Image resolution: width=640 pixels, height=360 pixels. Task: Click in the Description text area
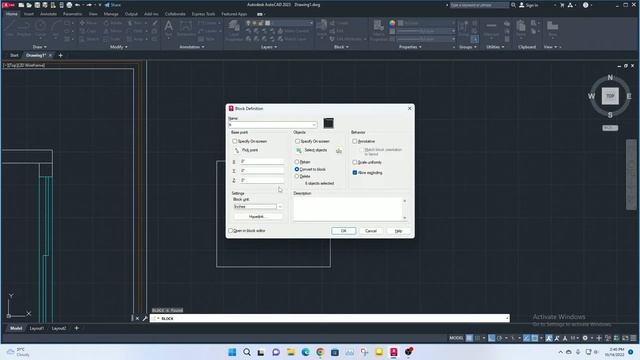pyautogui.click(x=348, y=209)
